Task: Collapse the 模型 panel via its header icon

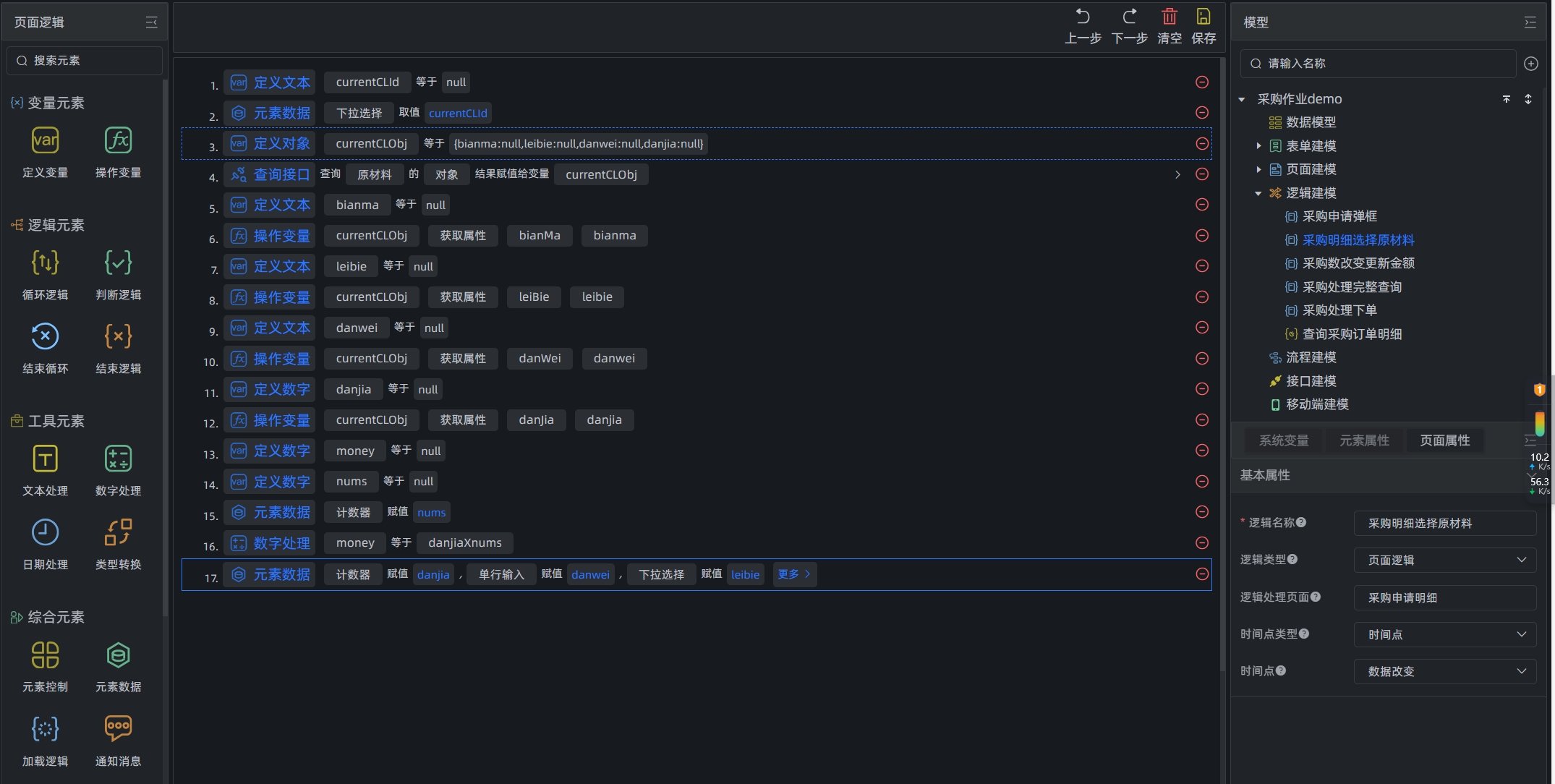Action: [1530, 22]
